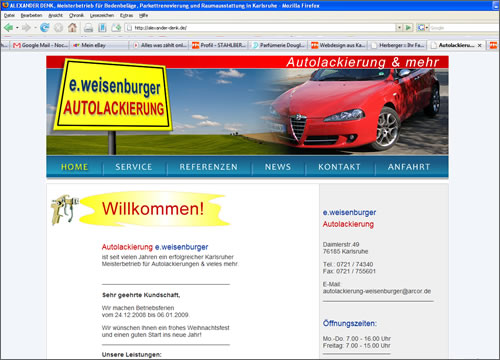Click the '76185 Karlsruhe' line
Screen dimensions: 500x360
pos(345,252)
